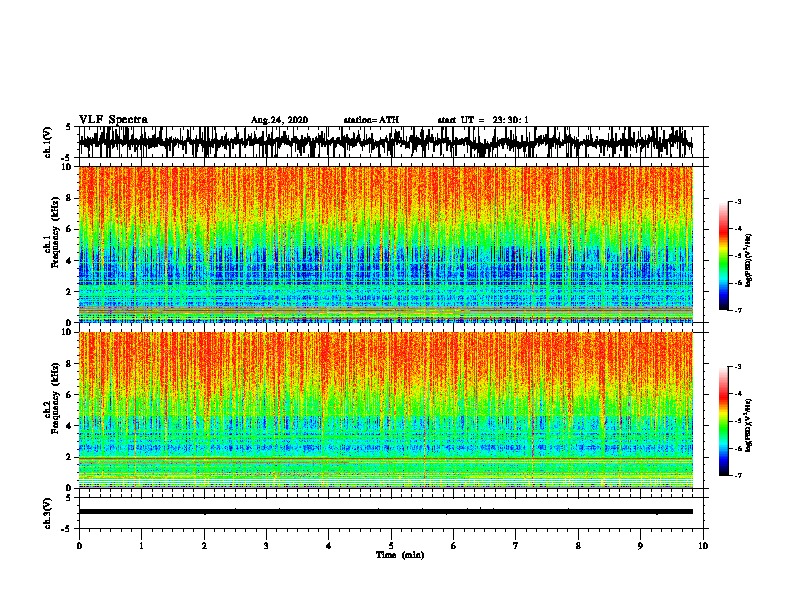792x612 pixels.
Task: Click time axis tick label "10"
Action: pyautogui.click(x=703, y=546)
